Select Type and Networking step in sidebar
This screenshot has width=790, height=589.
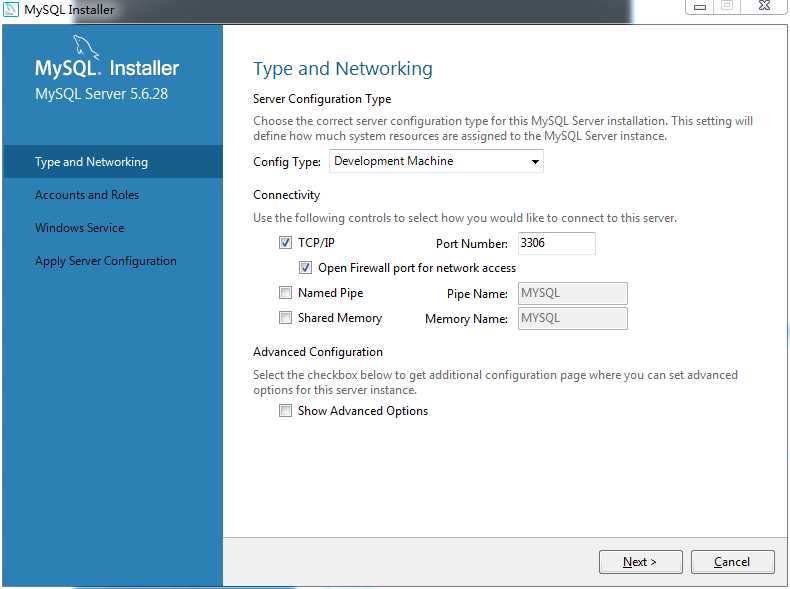[113, 162]
